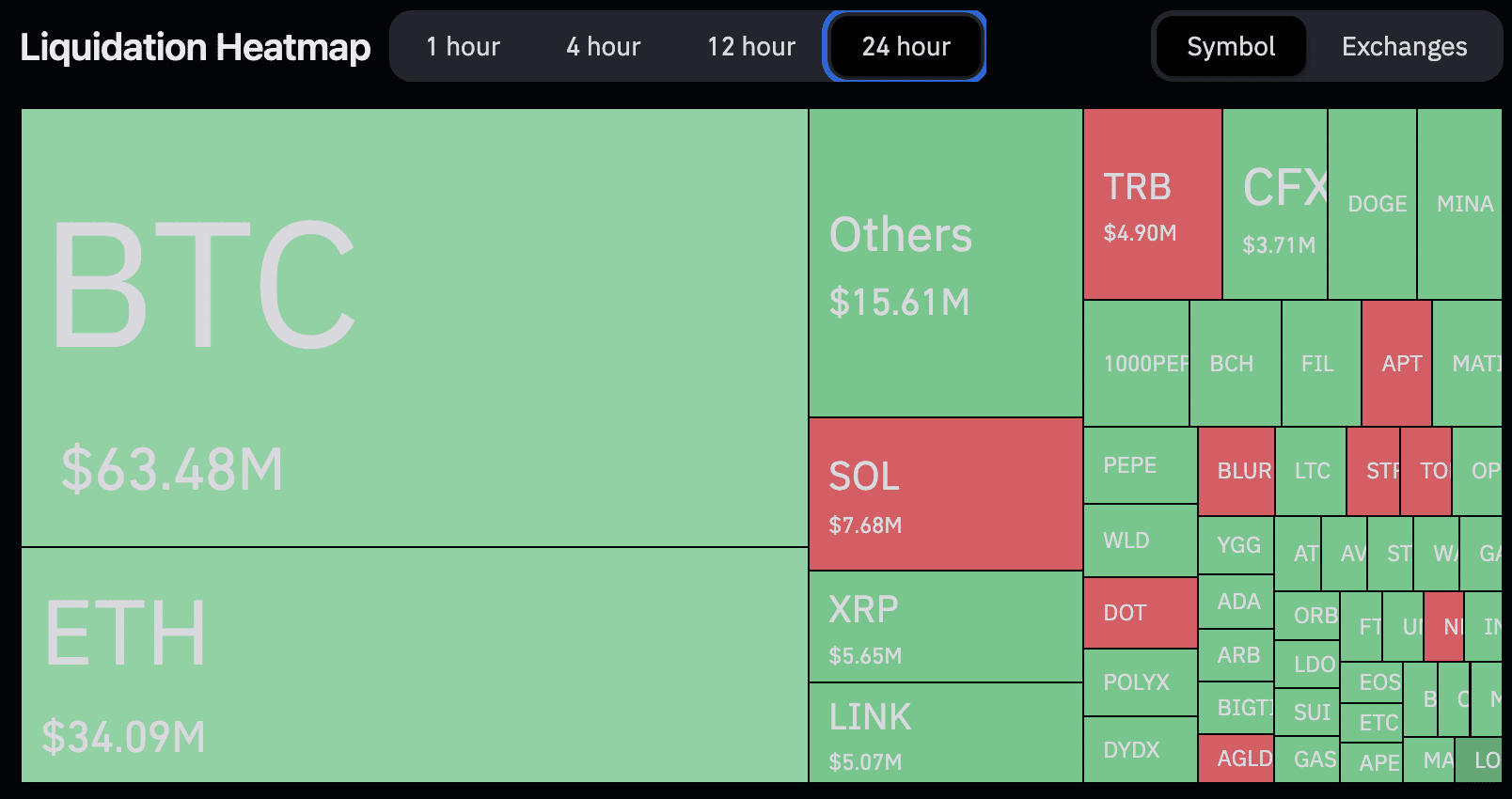Viewport: 1512px width, 799px height.
Task: Choose the 12 hour timeframe
Action: pos(750,47)
